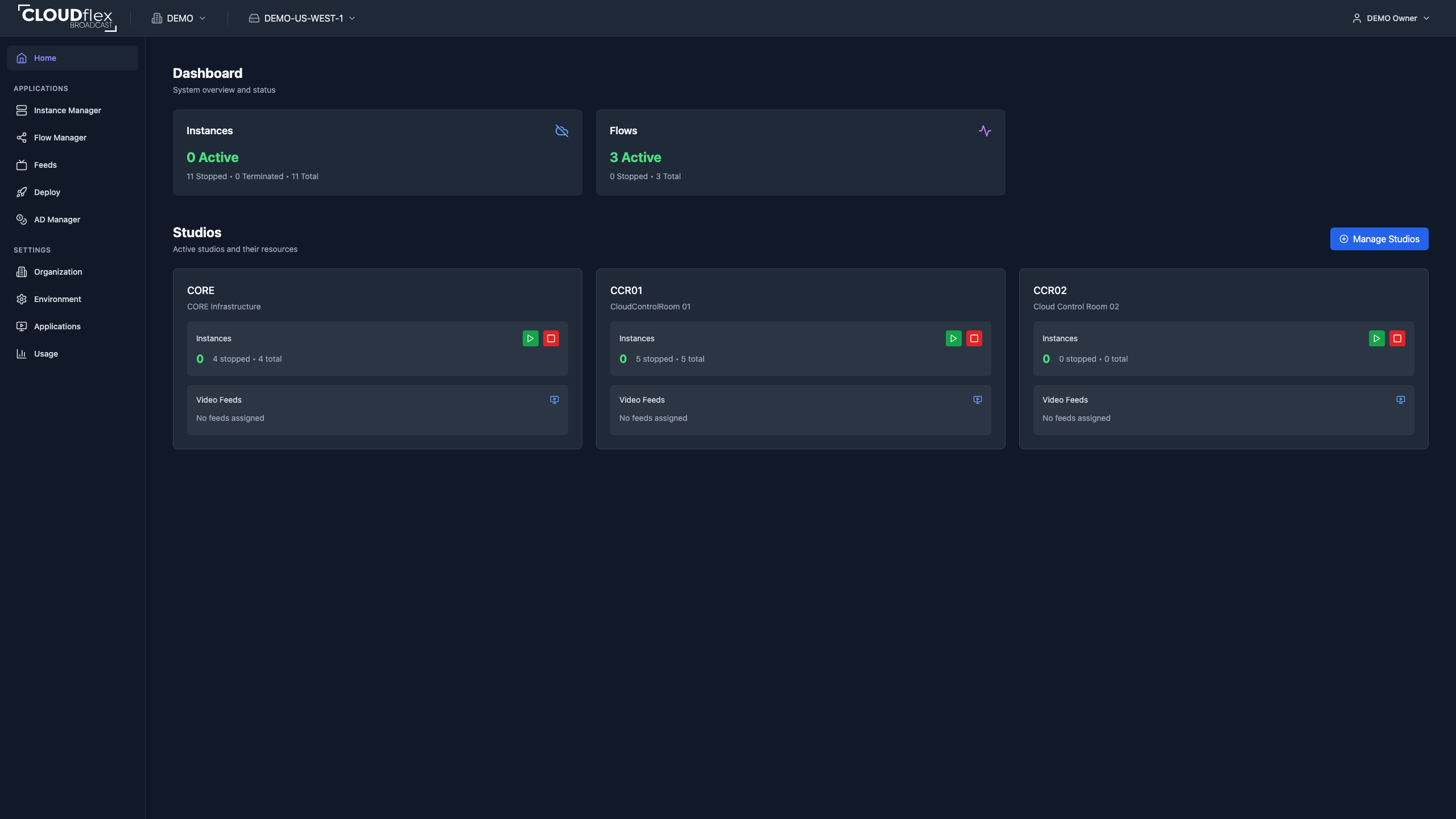The image size is (1456, 819).
Task: Click '0 Stopped • 3 Total' flows text
Action: point(645,176)
